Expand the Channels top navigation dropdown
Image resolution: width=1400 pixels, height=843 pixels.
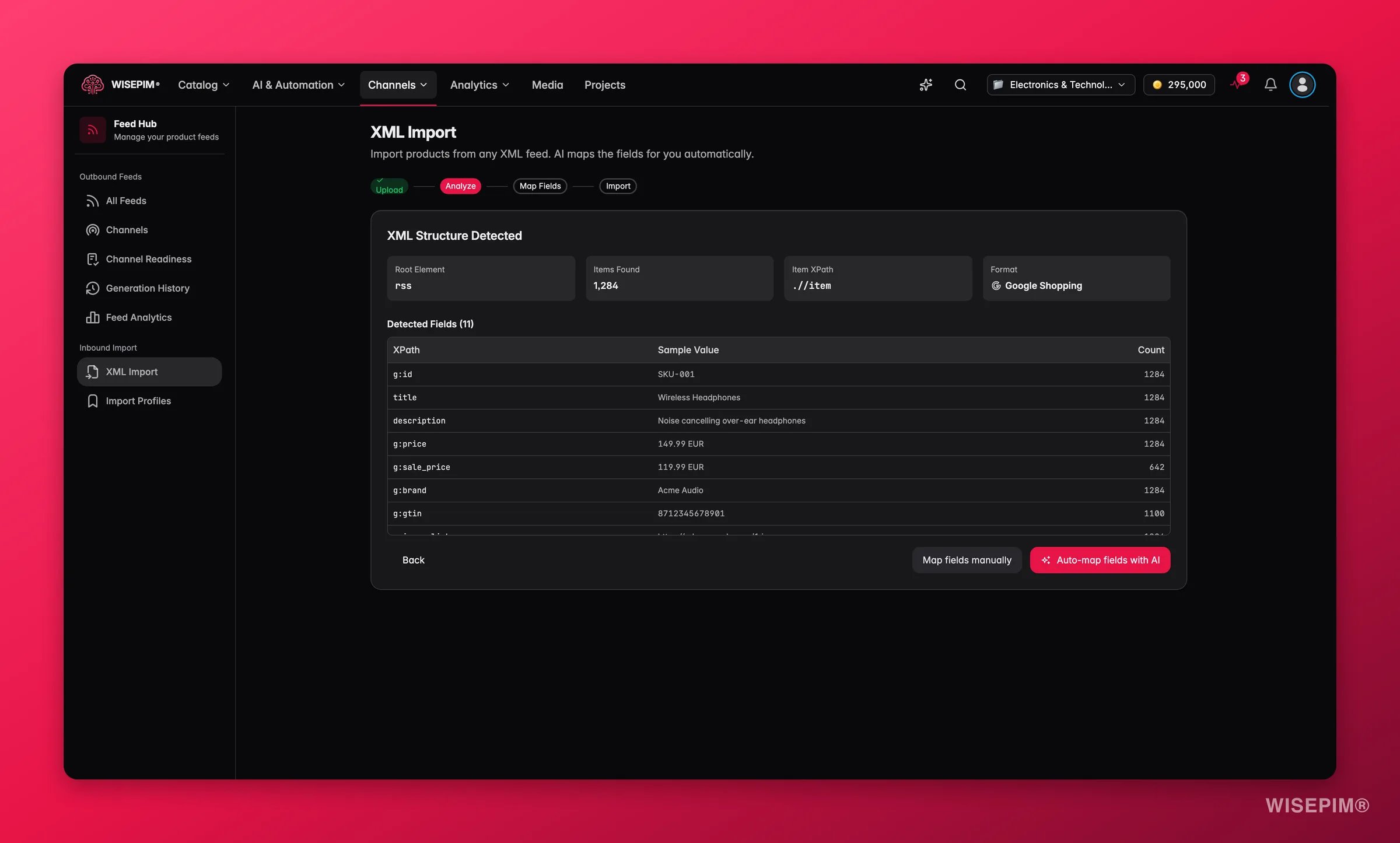click(398, 85)
